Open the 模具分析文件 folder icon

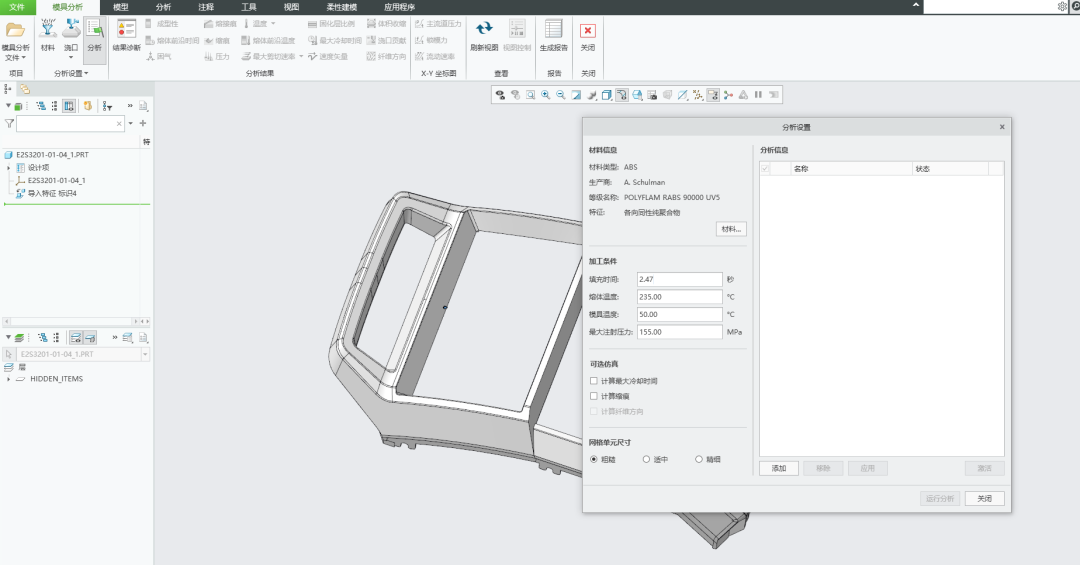(15, 30)
